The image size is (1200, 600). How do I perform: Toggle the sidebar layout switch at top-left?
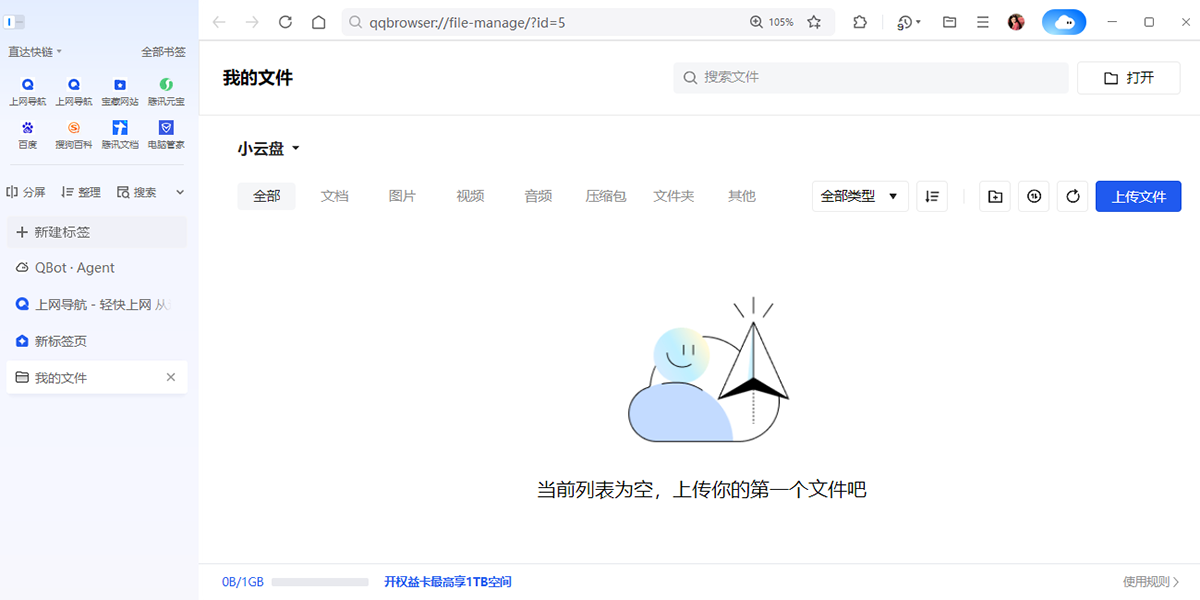pos(15,22)
